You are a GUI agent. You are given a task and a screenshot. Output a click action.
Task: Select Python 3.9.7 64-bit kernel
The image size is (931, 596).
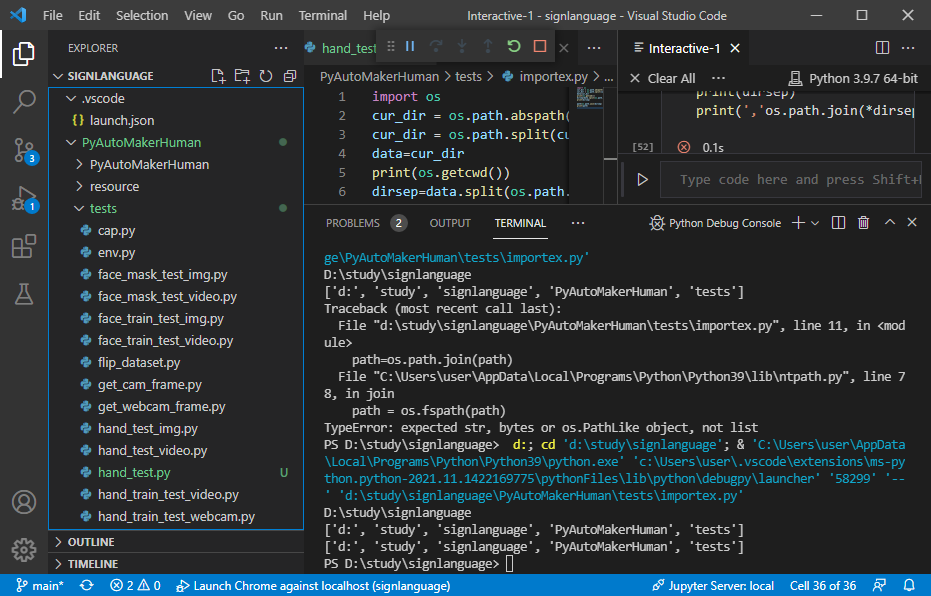tap(853, 78)
